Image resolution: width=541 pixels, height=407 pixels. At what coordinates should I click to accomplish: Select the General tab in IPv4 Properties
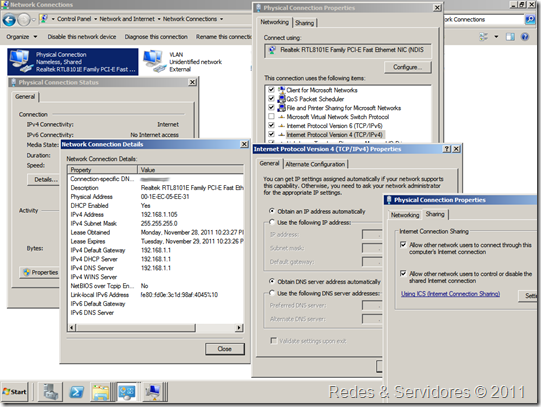tap(269, 163)
